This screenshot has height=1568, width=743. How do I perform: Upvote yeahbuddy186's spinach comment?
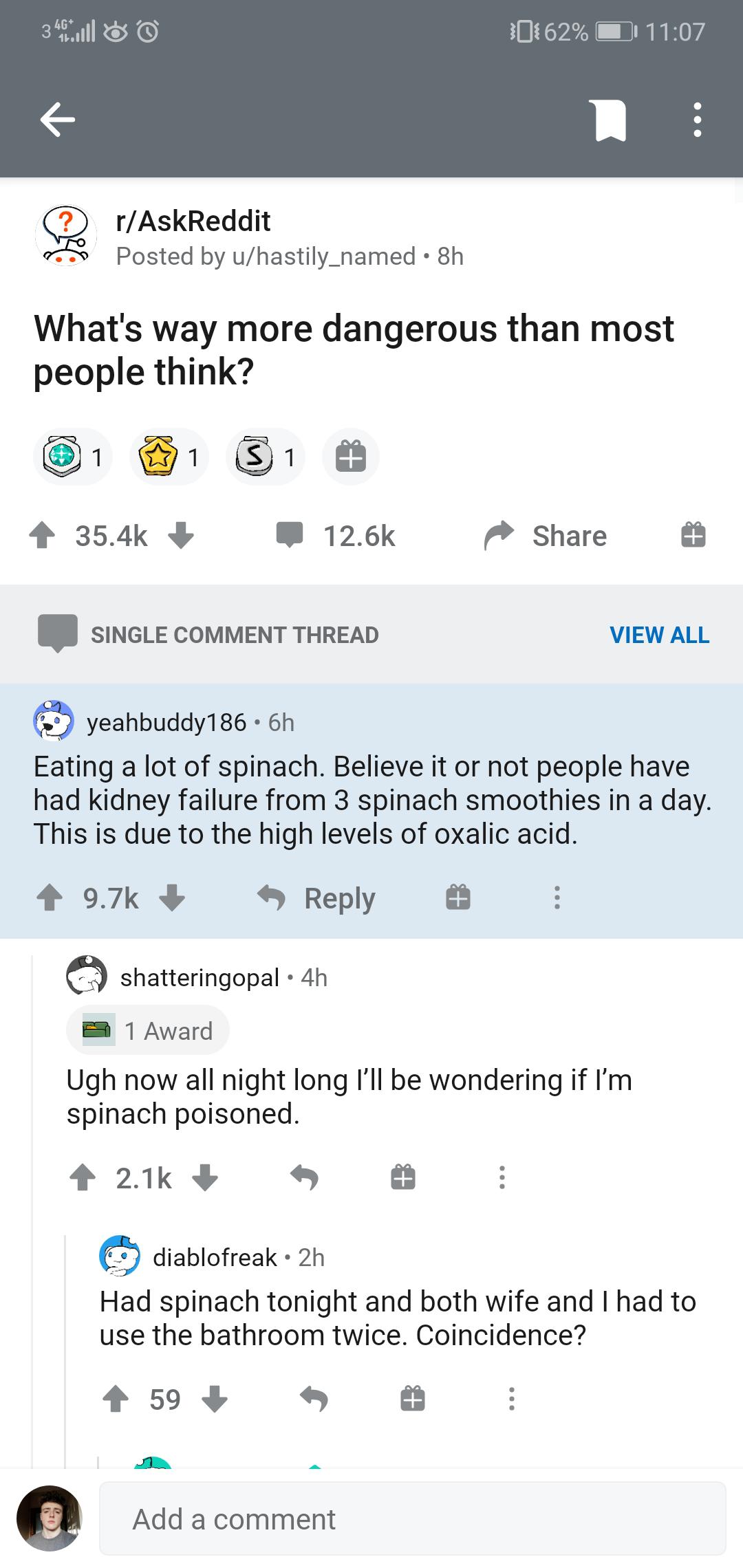point(49,898)
